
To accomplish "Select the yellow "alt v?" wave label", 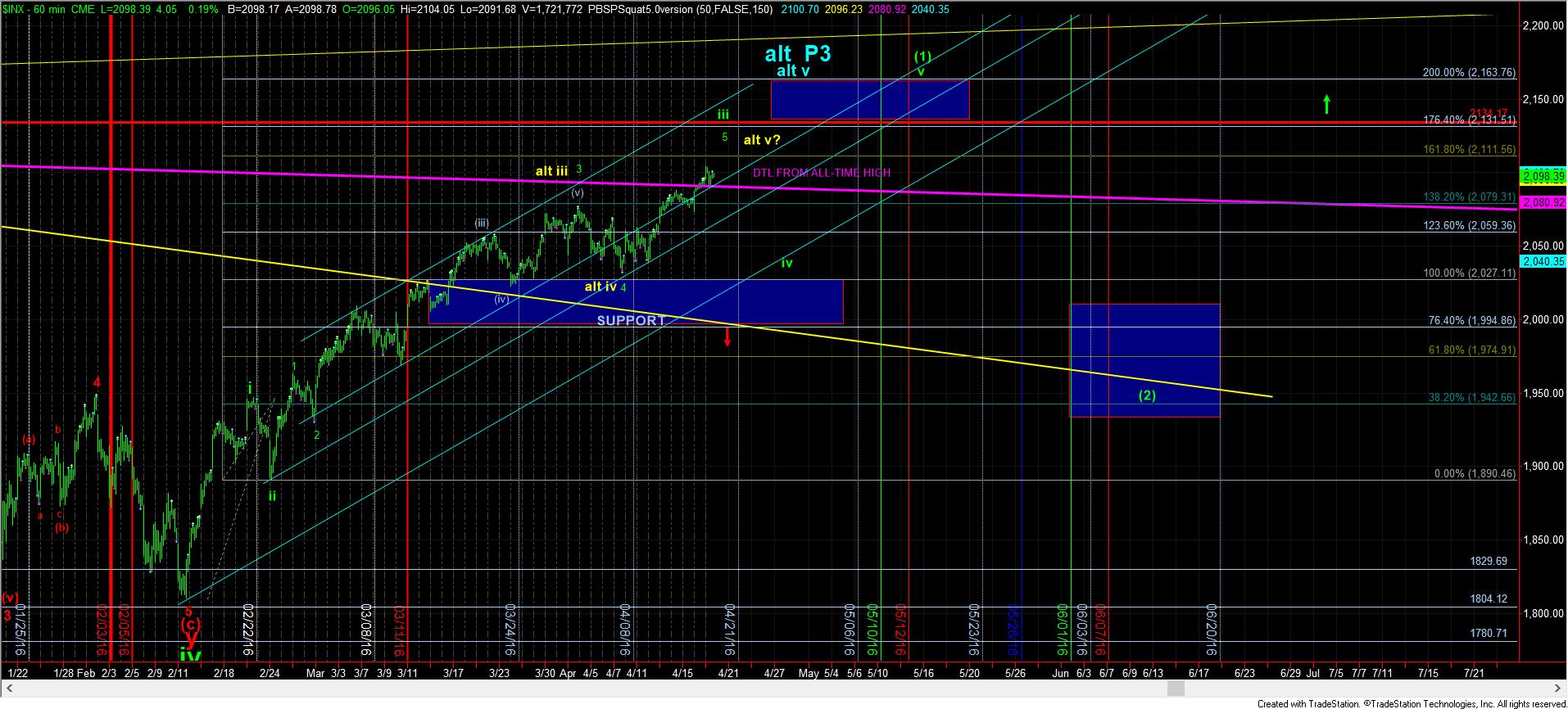I will (x=761, y=140).
